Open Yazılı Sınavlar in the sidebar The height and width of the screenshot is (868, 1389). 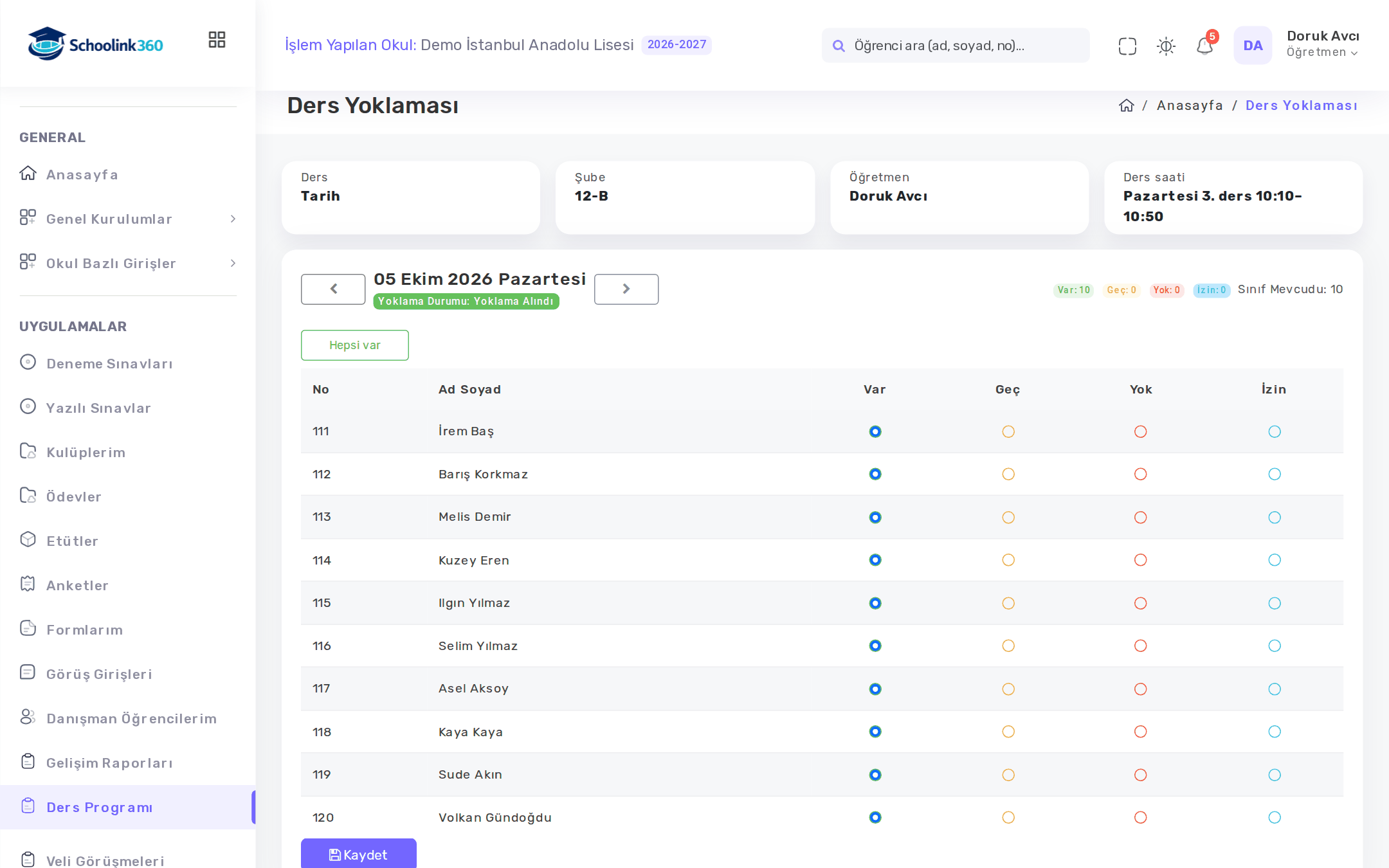pyautogui.click(x=127, y=408)
